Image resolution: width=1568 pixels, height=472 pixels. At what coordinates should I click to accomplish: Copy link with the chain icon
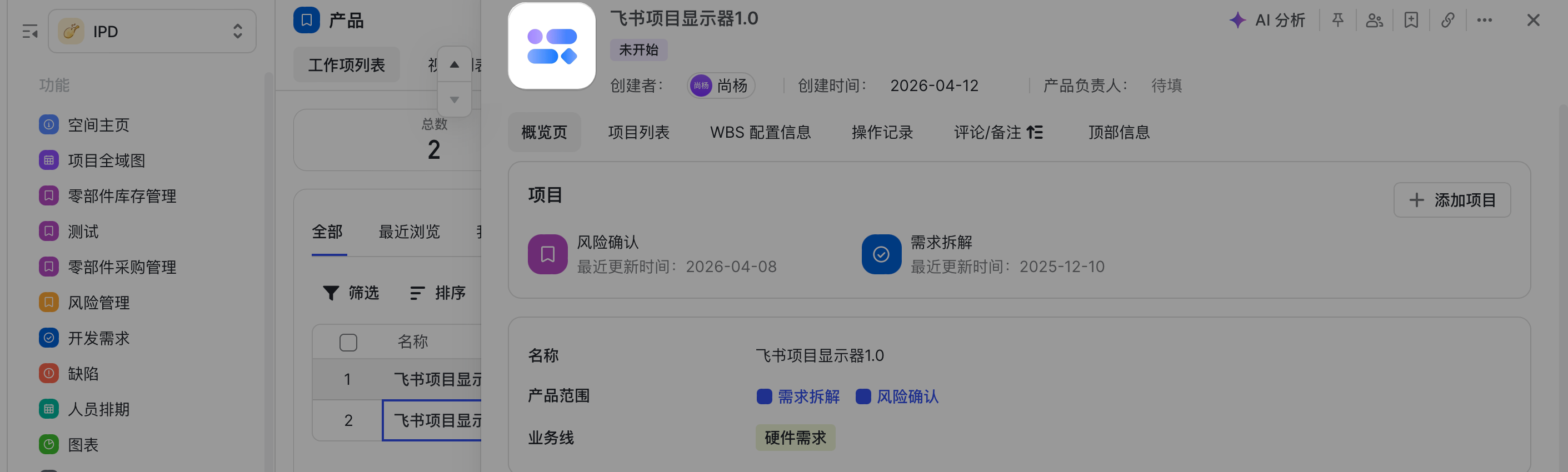tap(1447, 21)
